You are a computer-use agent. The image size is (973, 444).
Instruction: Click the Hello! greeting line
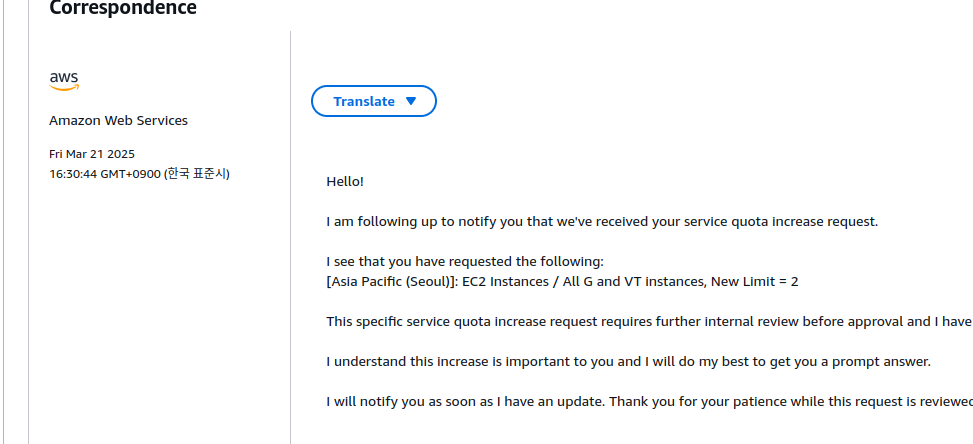click(x=345, y=182)
